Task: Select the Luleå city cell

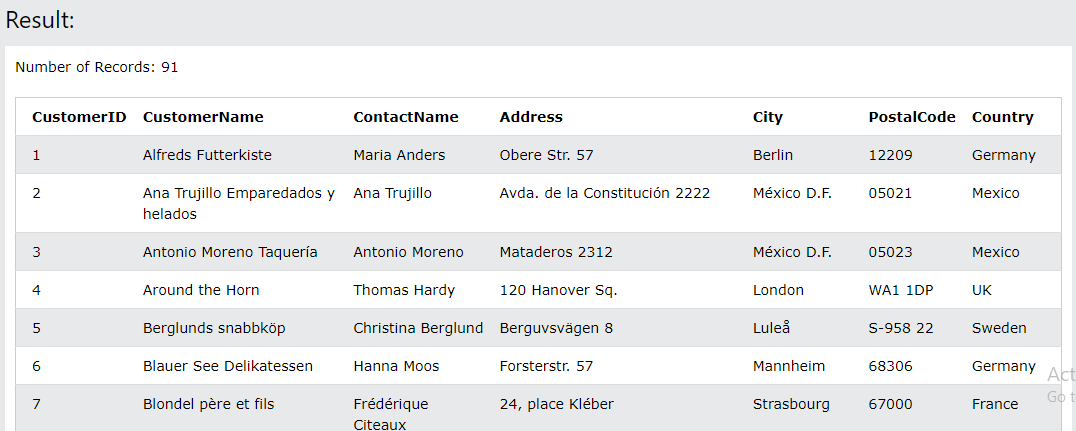Action: click(773, 328)
